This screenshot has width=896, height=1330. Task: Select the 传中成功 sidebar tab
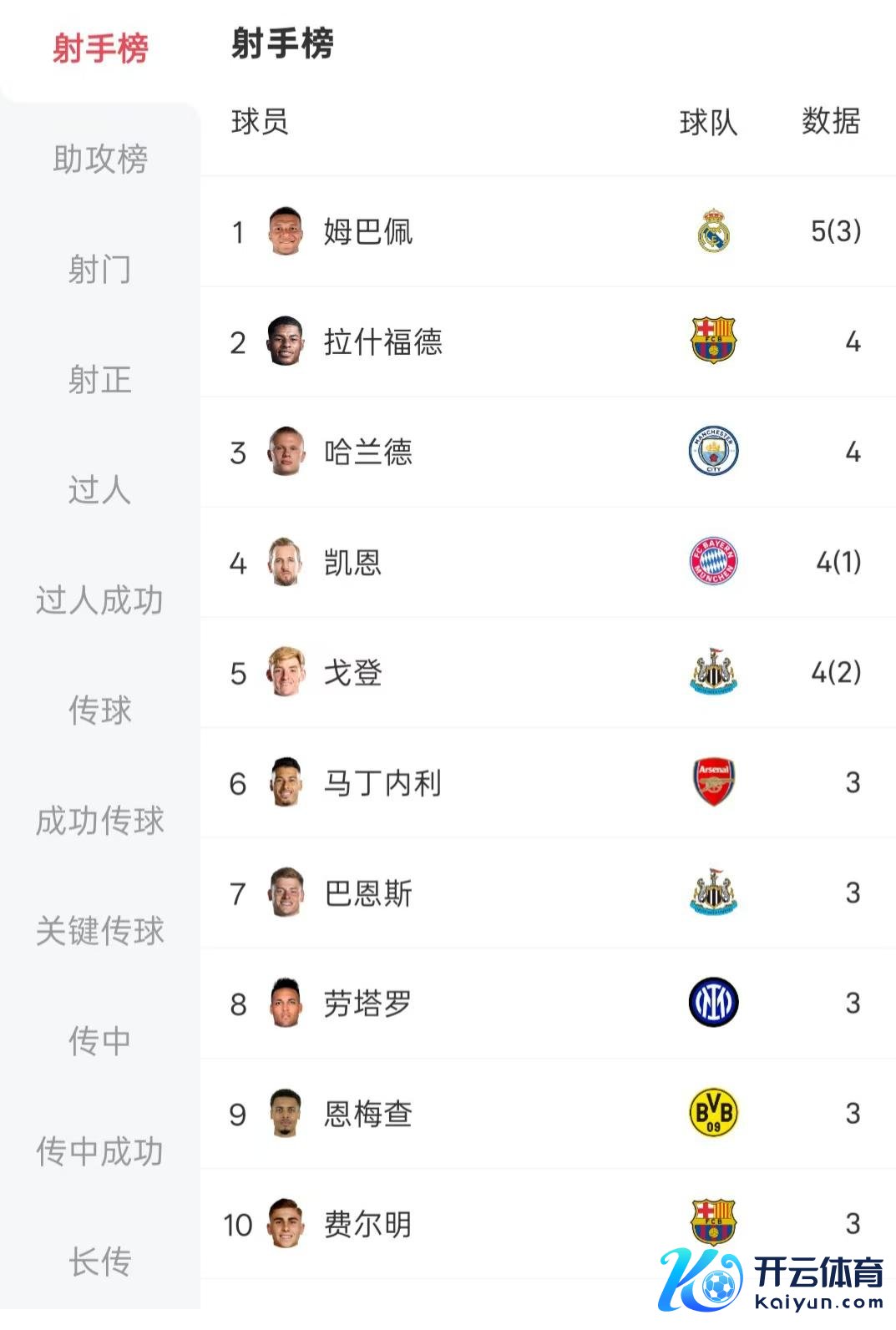[100, 1150]
